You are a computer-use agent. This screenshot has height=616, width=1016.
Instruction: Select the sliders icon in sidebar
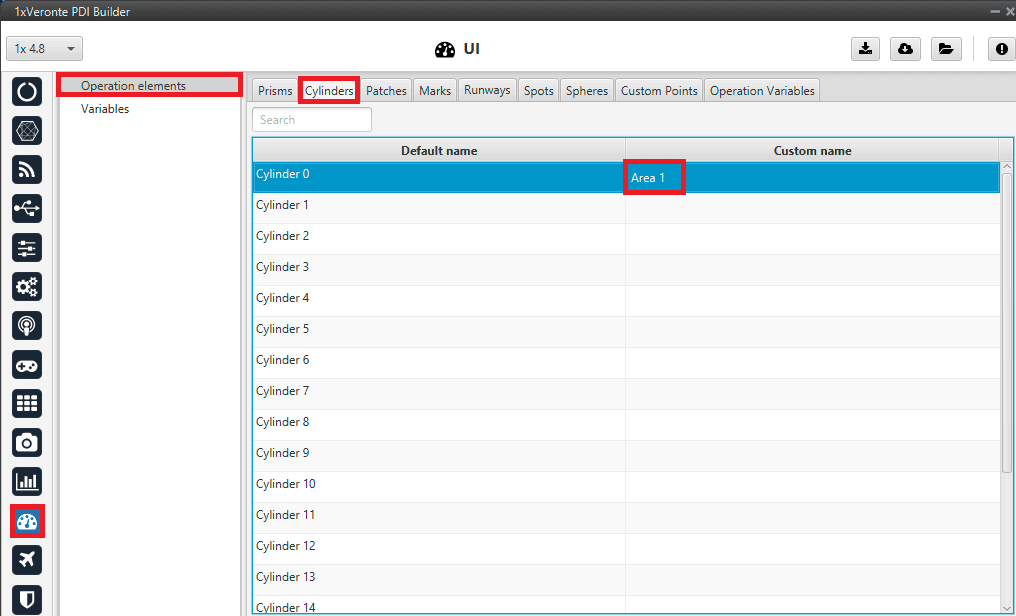pos(27,248)
